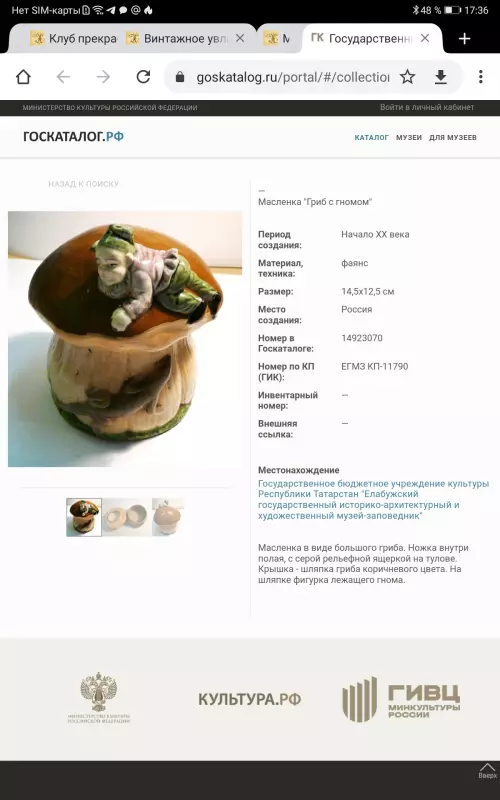The height and width of the screenshot is (800, 500).
Task: Tap the browser home icon
Action: click(x=23, y=77)
